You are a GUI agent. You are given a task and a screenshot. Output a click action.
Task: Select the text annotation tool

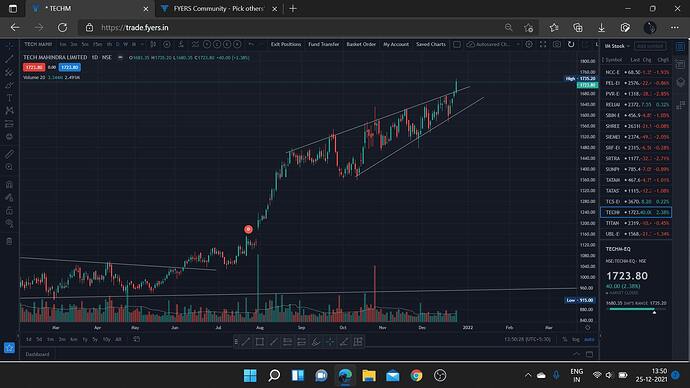point(9,98)
